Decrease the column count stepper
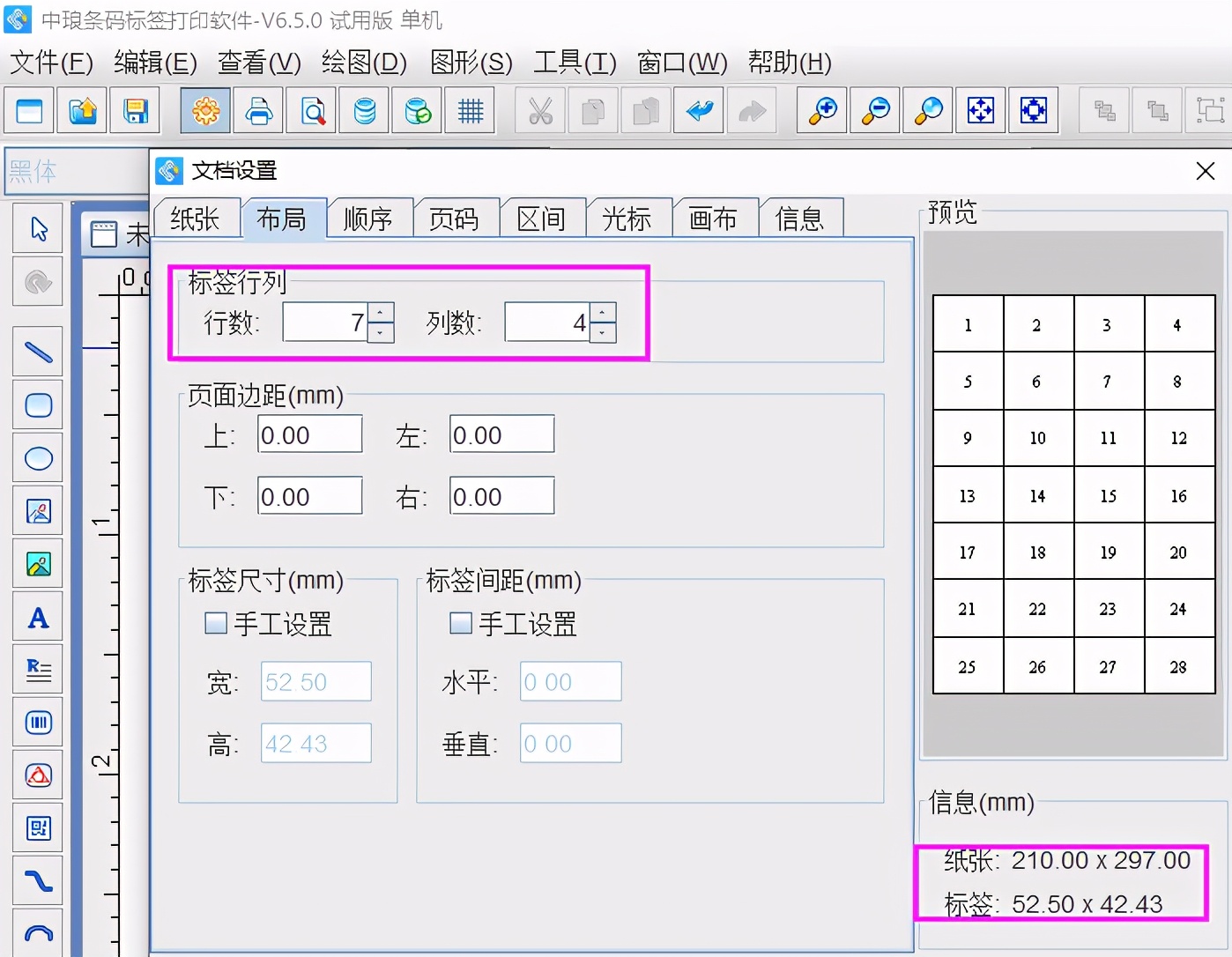Viewport: 1232px width, 957px height. coord(603,333)
